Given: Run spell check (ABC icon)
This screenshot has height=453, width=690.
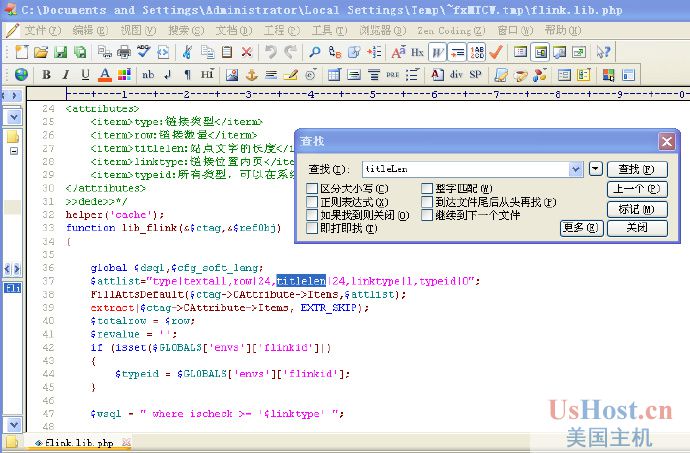Looking at the screenshot, I should point(143,52).
